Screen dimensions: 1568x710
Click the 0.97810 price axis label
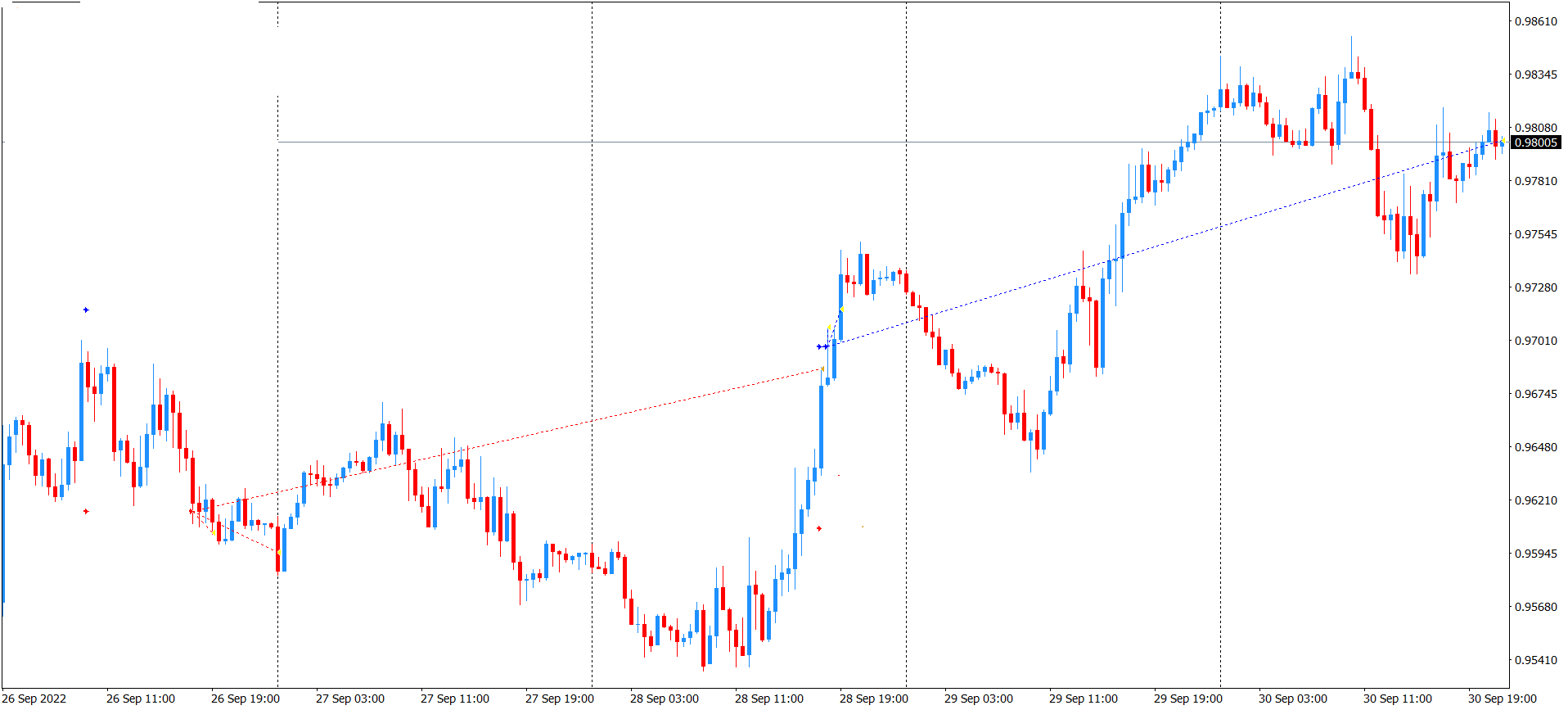tap(1536, 181)
